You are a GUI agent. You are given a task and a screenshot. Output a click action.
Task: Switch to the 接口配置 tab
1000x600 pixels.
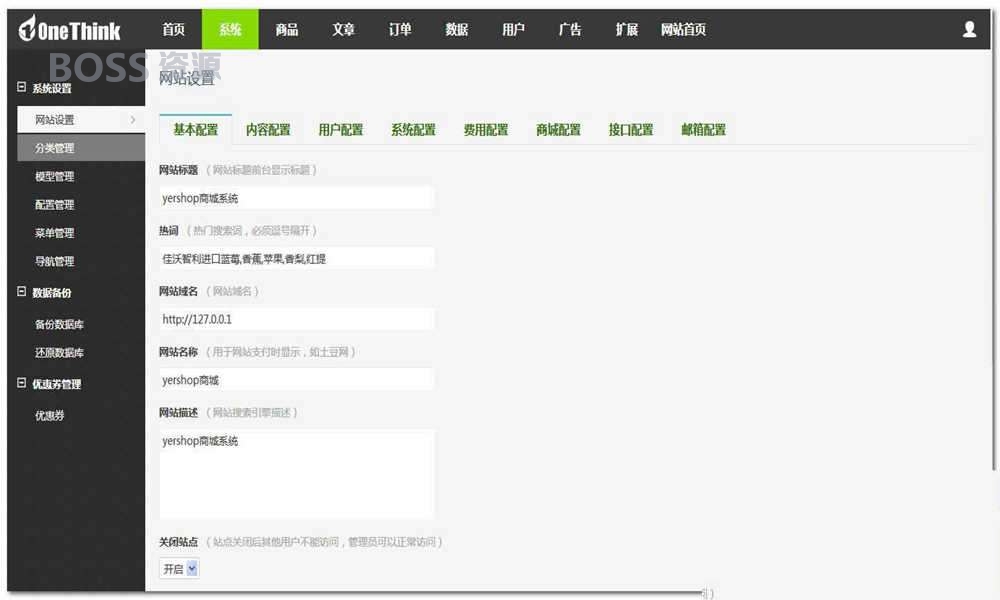pyautogui.click(x=631, y=129)
